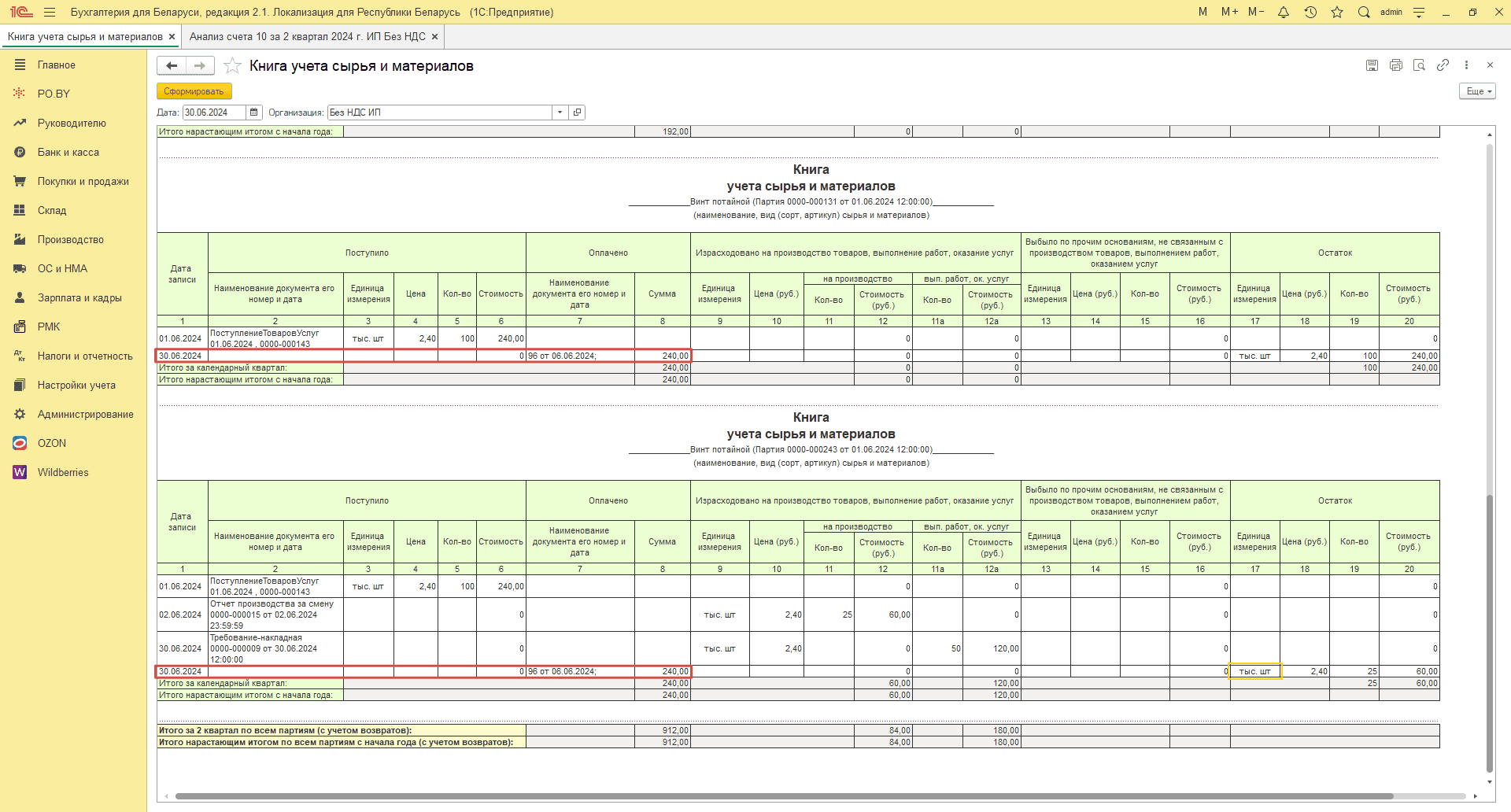The image size is (1511, 812).
Task: Open the Склад section in sidebar
Action: pyautogui.click(x=52, y=211)
